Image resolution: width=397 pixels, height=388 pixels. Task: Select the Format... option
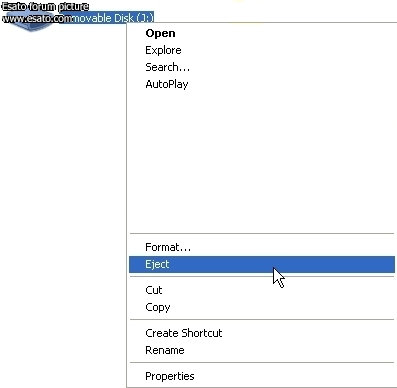click(x=262, y=247)
